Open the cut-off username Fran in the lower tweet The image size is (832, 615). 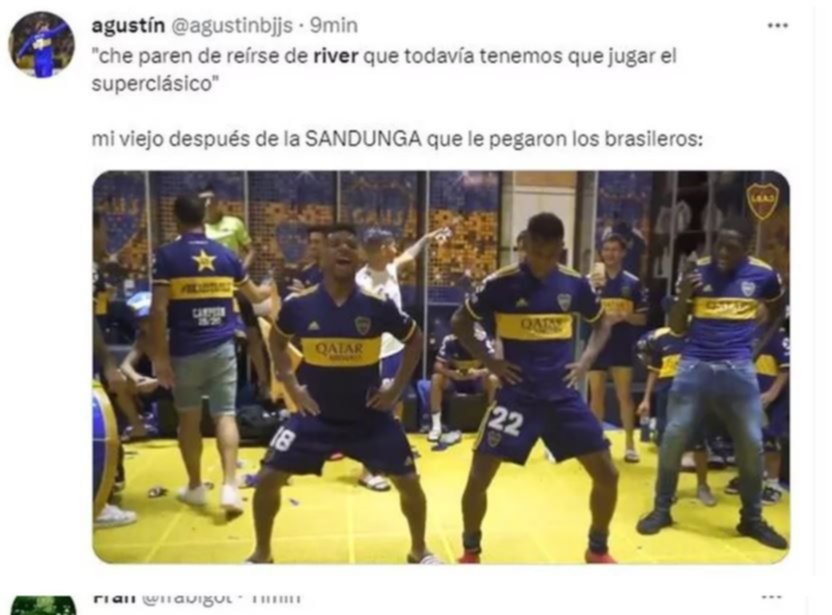[x=114, y=597]
